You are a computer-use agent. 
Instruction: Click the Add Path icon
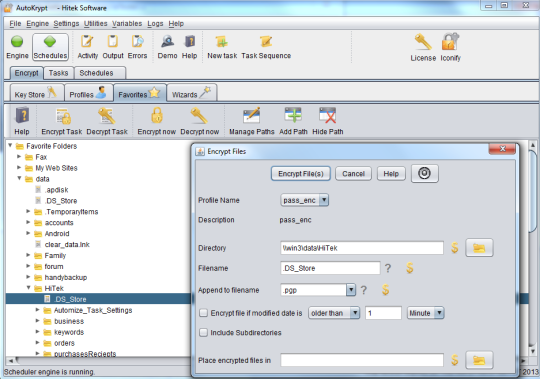point(293,115)
